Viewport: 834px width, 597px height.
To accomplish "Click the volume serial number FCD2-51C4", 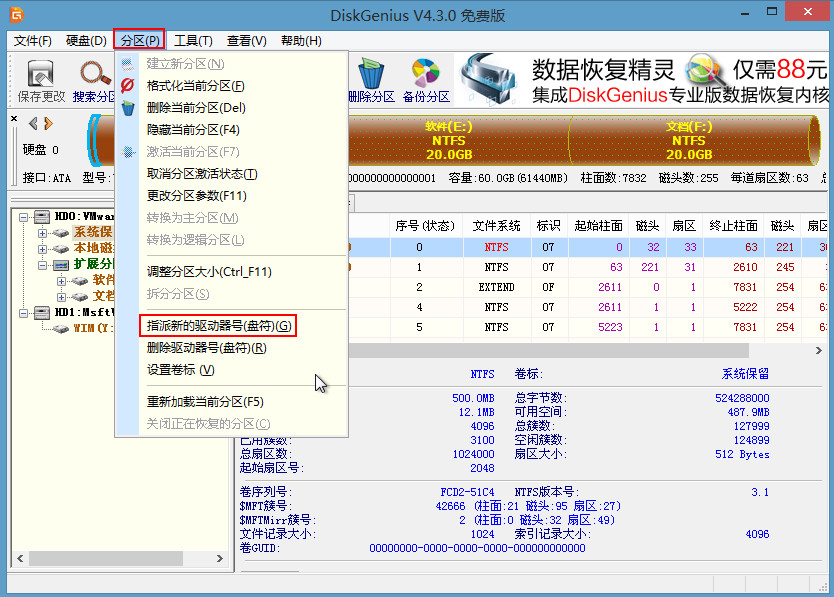I will 467,492.
